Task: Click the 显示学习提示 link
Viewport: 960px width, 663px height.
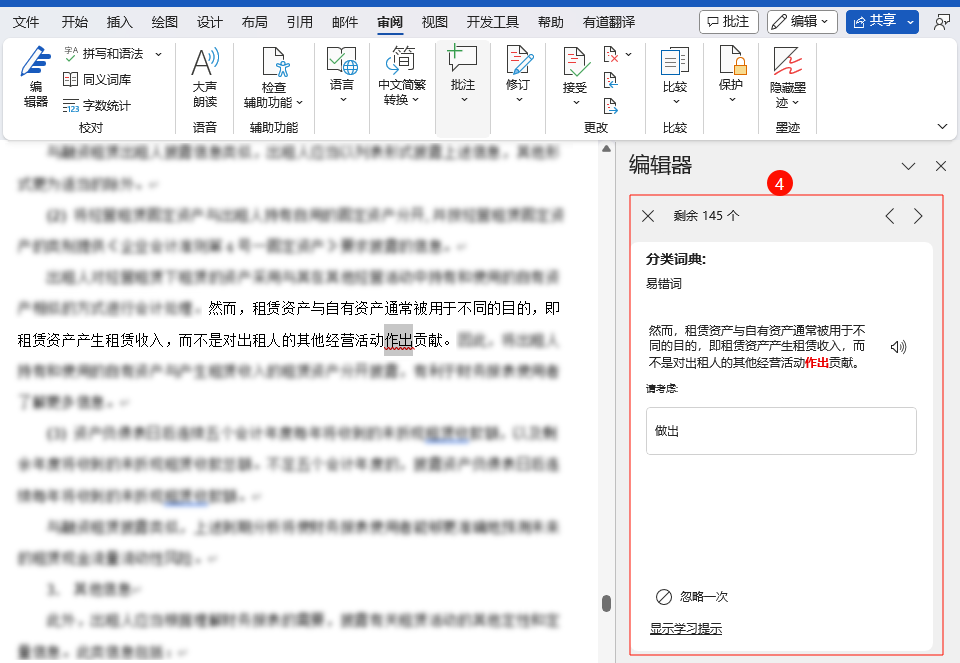Action: tap(685, 628)
